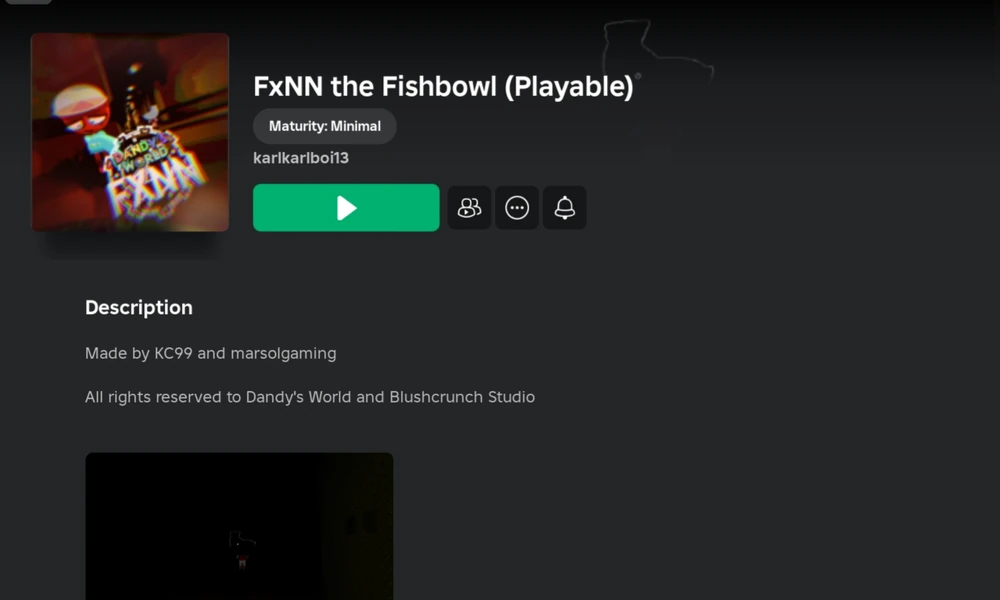The image size is (1000, 600).
Task: Open the play-with-friends party icon
Action: coord(469,208)
